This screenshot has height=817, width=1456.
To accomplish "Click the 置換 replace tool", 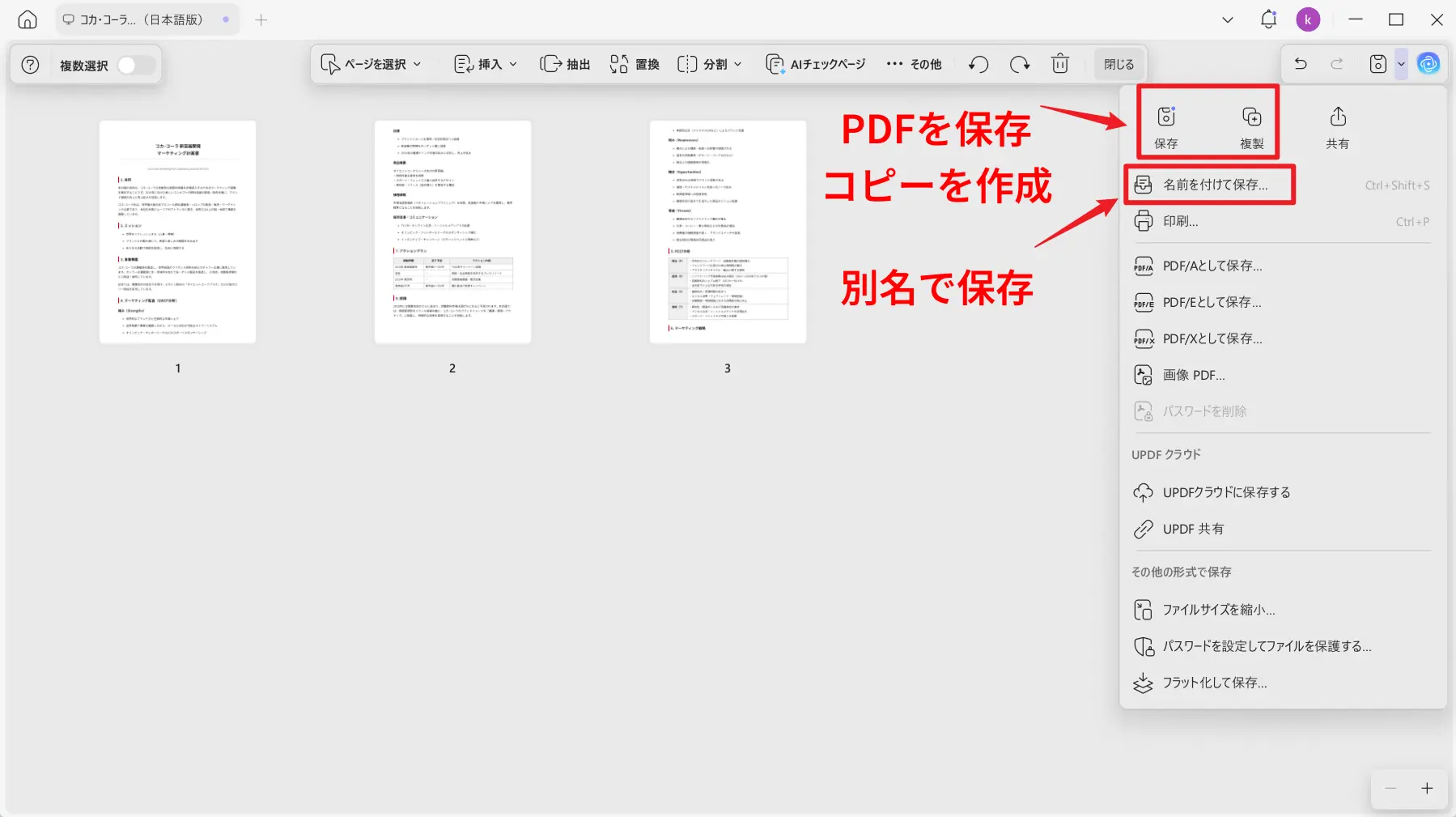I will tap(635, 64).
